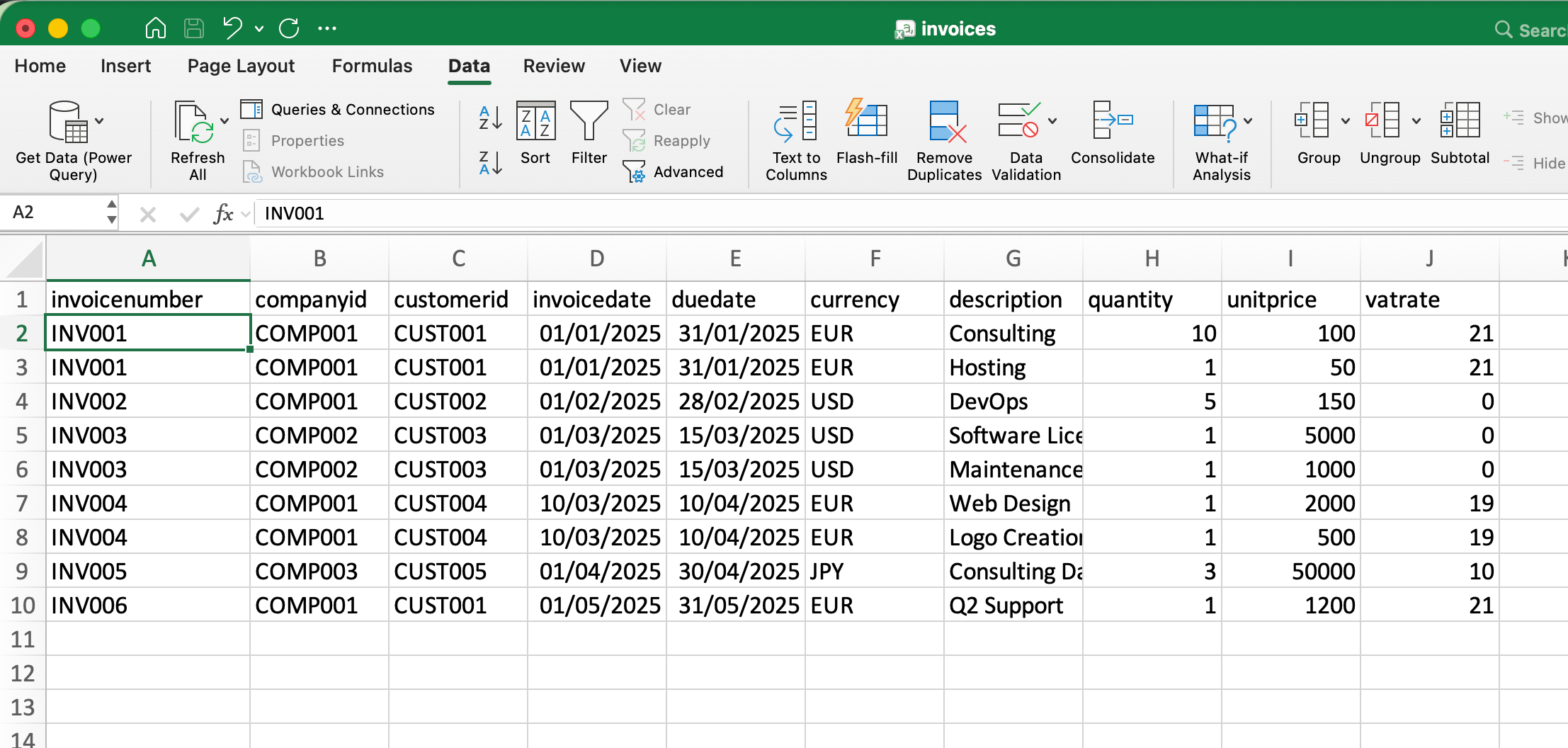Click the Data Validation icon
Viewport: 1568px width, 748px height.
[1019, 120]
